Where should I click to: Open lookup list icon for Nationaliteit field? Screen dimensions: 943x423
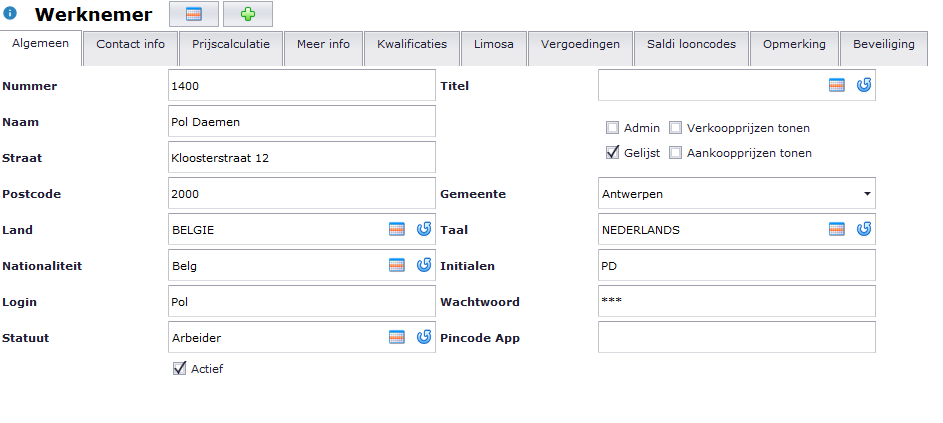(x=396, y=265)
